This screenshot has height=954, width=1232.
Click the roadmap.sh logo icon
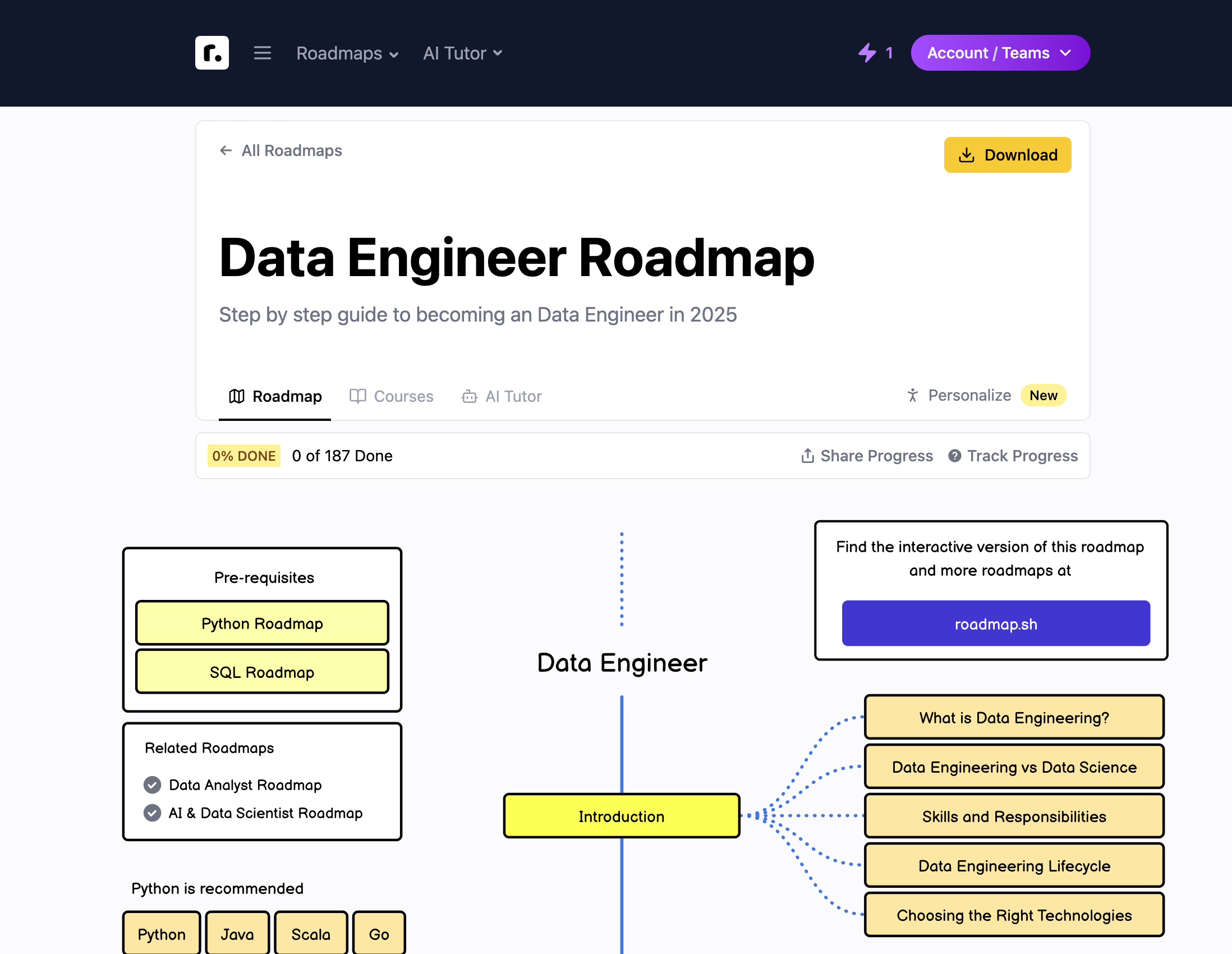coord(212,53)
